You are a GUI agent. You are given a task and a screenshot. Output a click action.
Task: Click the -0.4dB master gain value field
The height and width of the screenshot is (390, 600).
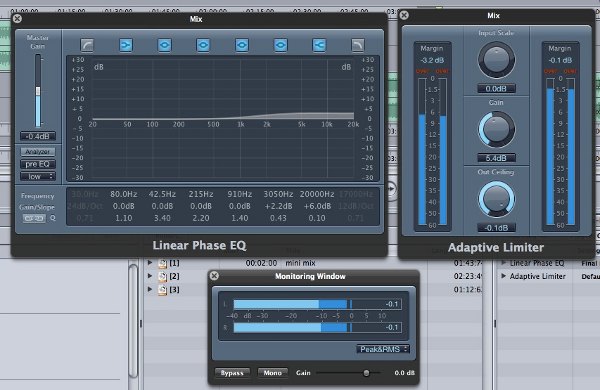click(x=38, y=136)
